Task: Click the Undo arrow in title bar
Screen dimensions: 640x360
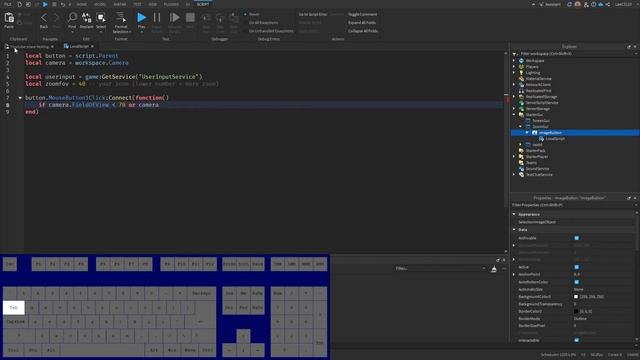Action: [x=62, y=4]
